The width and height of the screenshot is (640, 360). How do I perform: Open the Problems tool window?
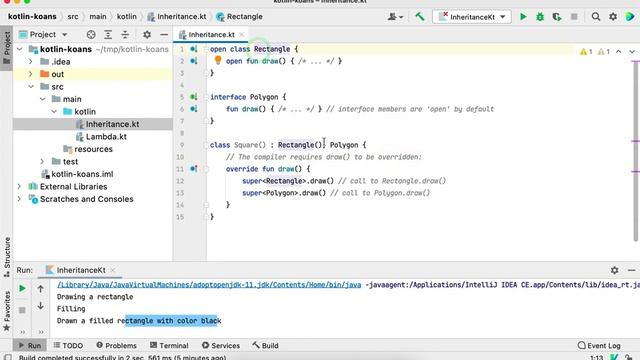click(116, 346)
